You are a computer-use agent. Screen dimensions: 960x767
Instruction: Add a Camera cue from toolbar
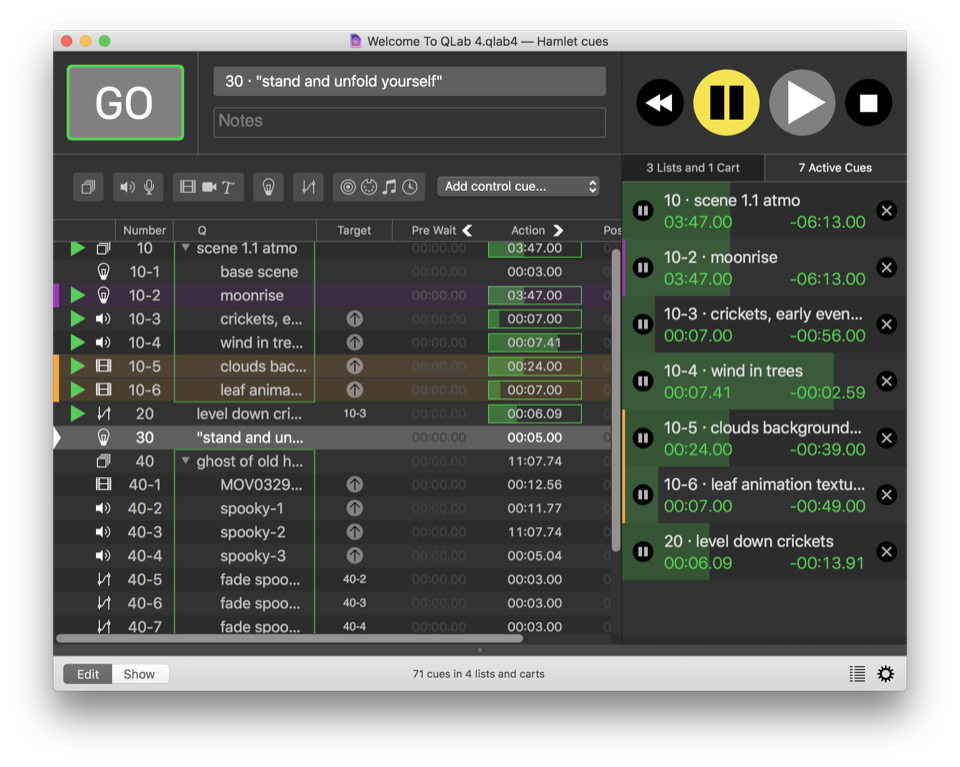[208, 187]
